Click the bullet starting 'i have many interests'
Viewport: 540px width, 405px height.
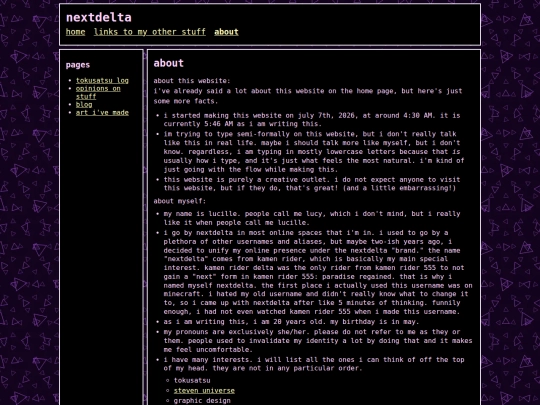[x=314, y=364]
